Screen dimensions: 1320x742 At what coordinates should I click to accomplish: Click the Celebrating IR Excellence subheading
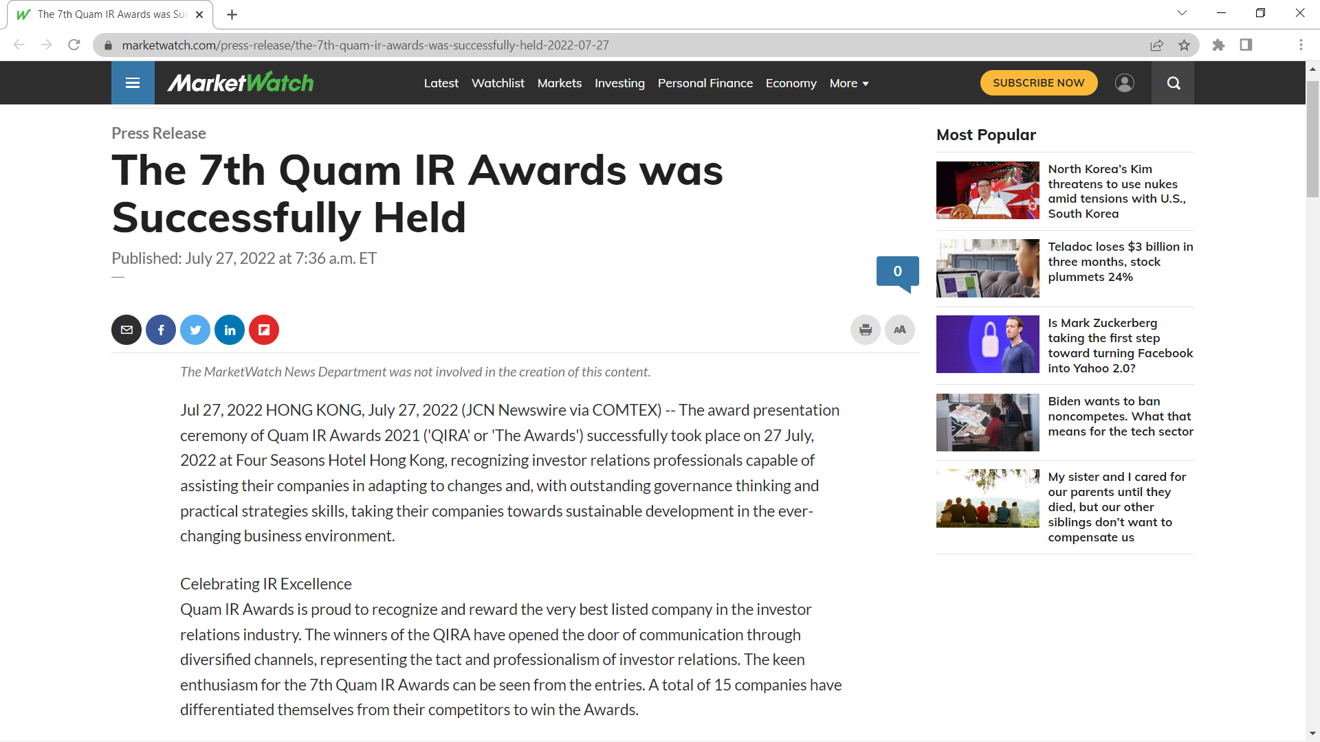[x=266, y=584]
